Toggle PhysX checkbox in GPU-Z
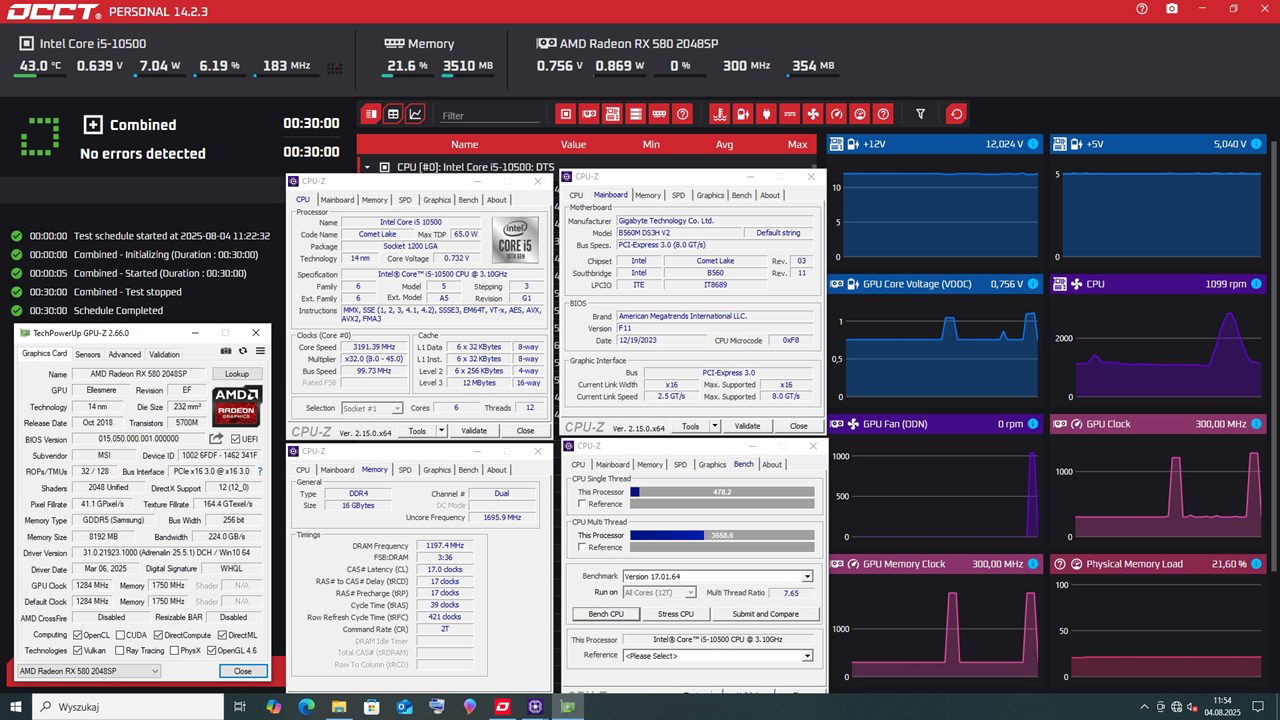This screenshot has width=1280, height=720. 174,651
